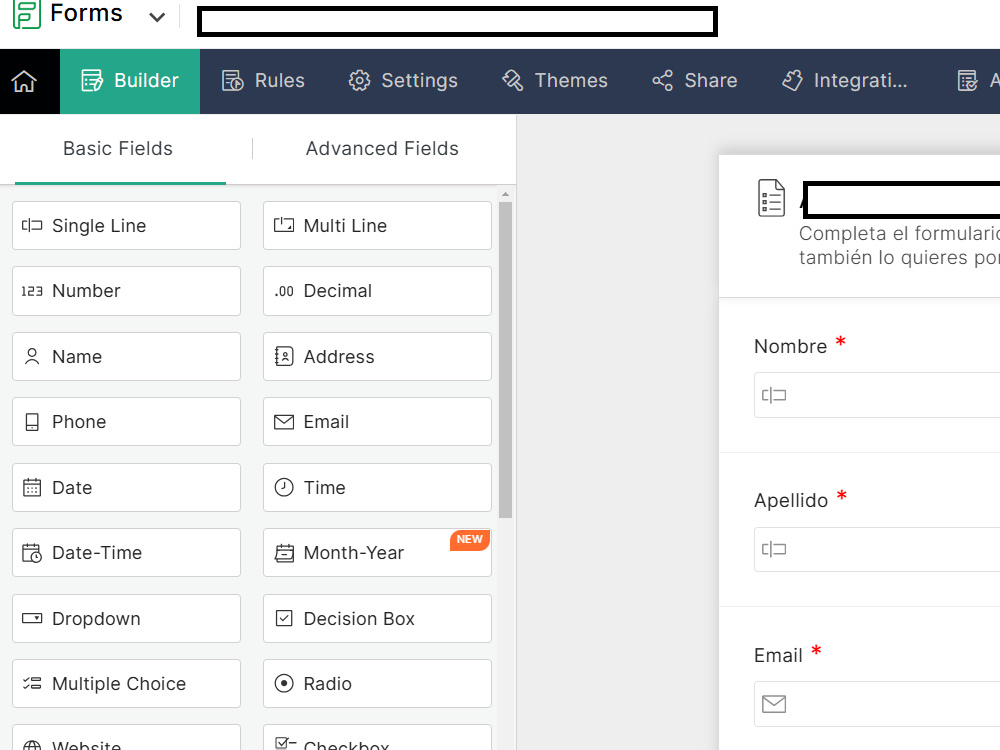
Task: Add a Website field
Action: [126, 743]
